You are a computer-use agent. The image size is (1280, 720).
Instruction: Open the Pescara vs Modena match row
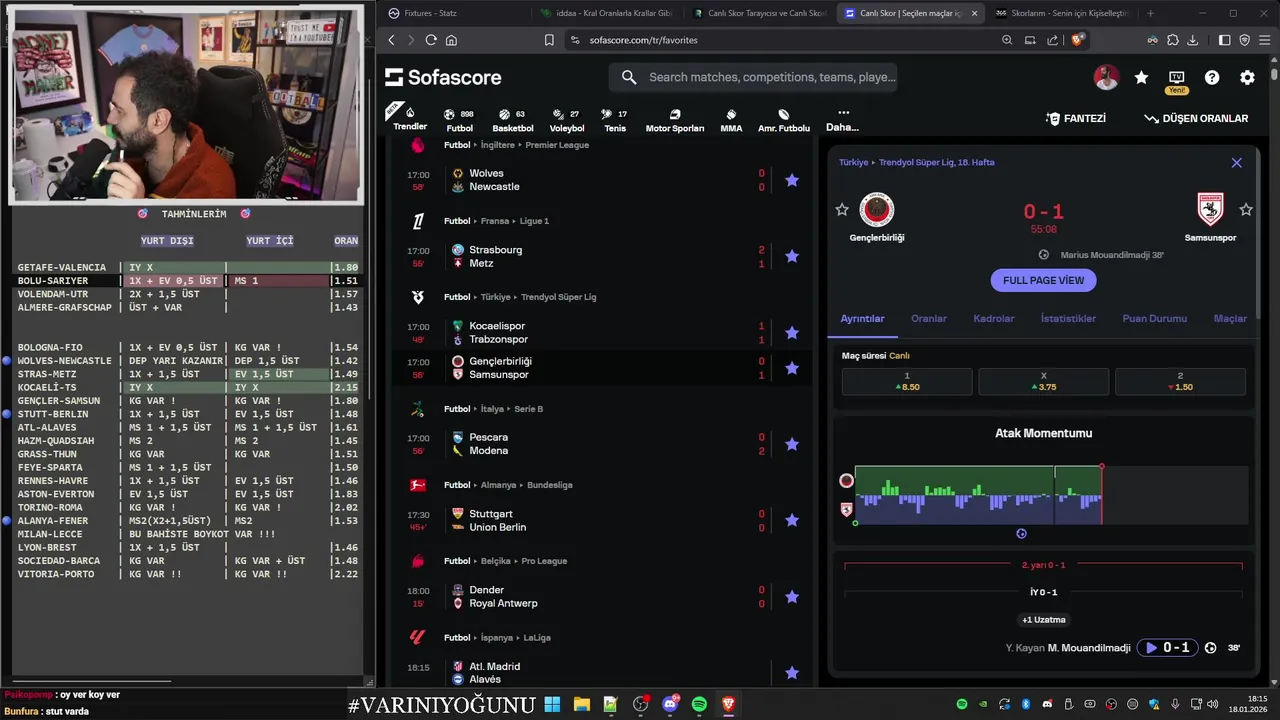click(x=600, y=444)
